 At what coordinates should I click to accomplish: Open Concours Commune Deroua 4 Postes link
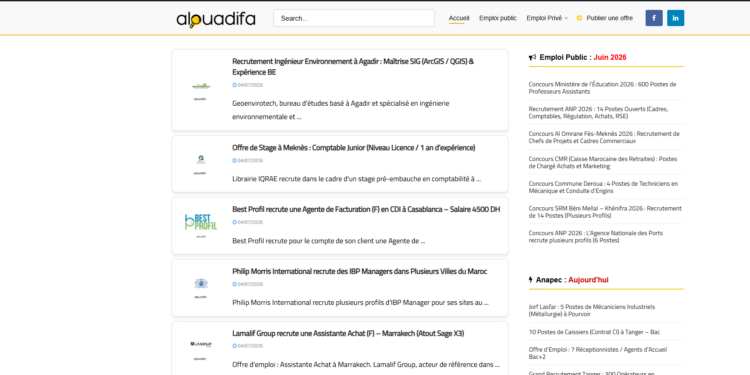click(603, 188)
